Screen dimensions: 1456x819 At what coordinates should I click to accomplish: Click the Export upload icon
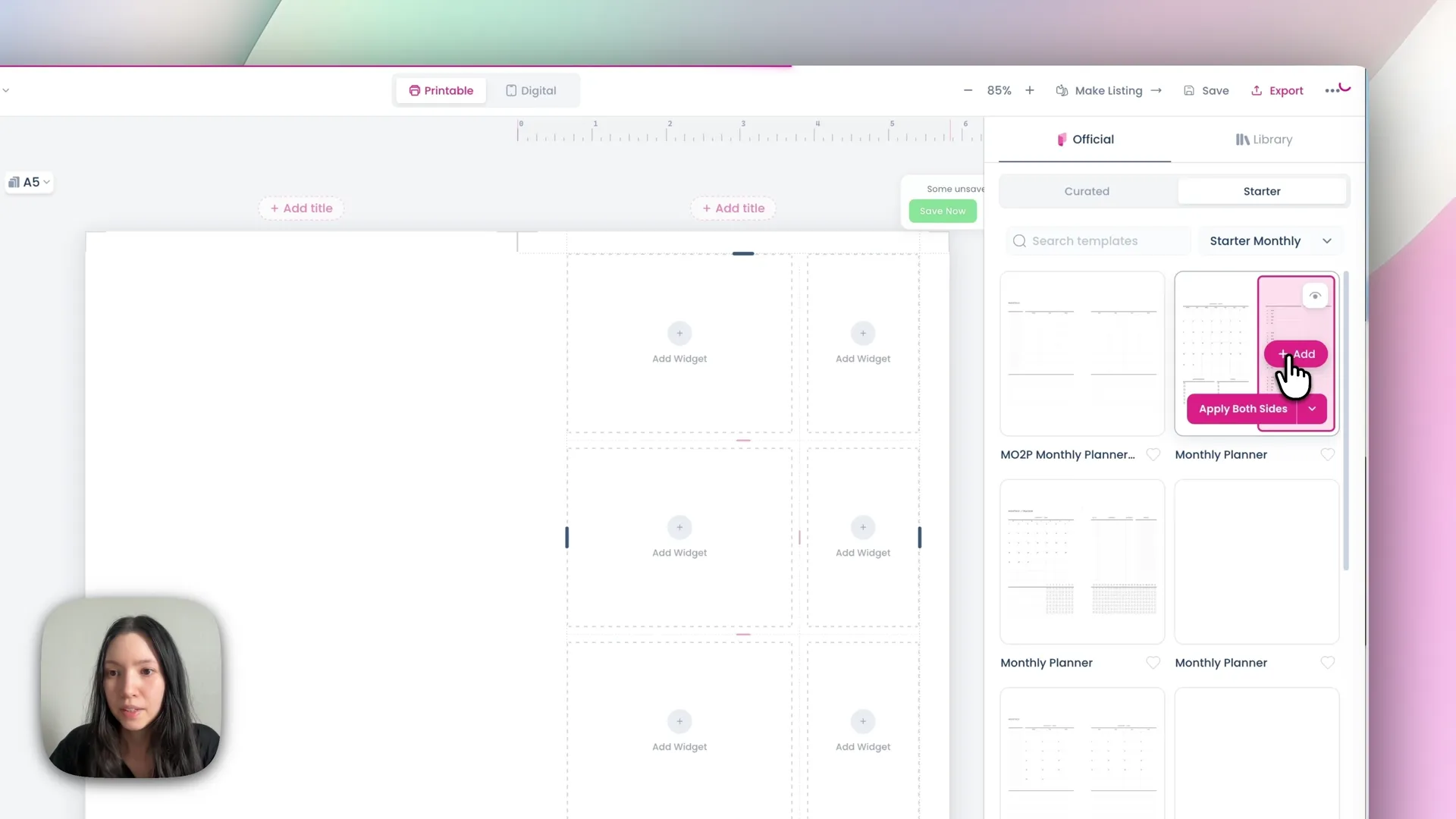(1257, 90)
